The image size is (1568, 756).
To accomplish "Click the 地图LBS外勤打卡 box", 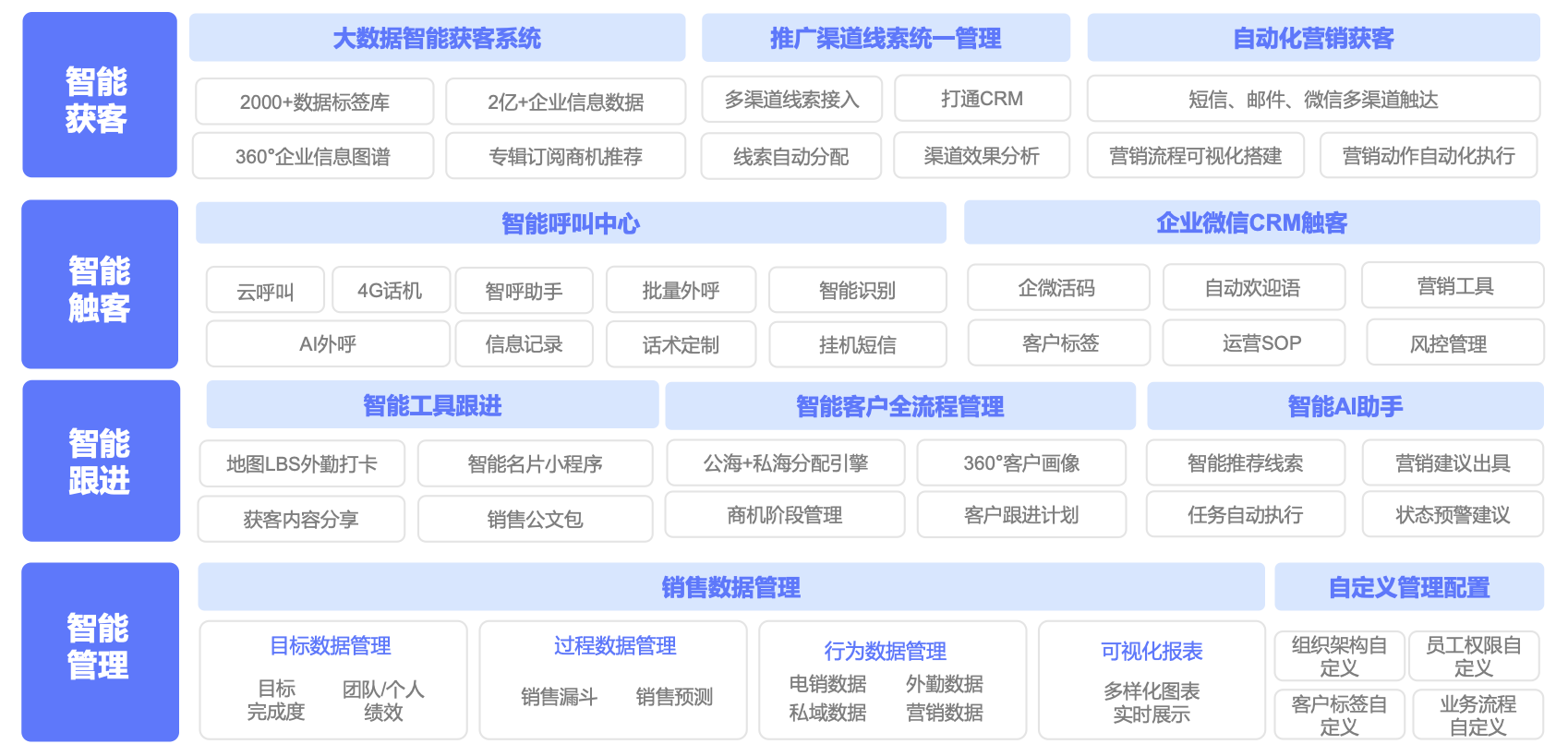I will (302, 463).
